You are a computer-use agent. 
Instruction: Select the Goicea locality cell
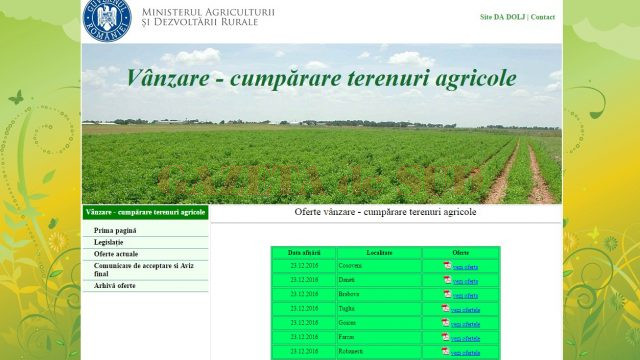coord(379,323)
